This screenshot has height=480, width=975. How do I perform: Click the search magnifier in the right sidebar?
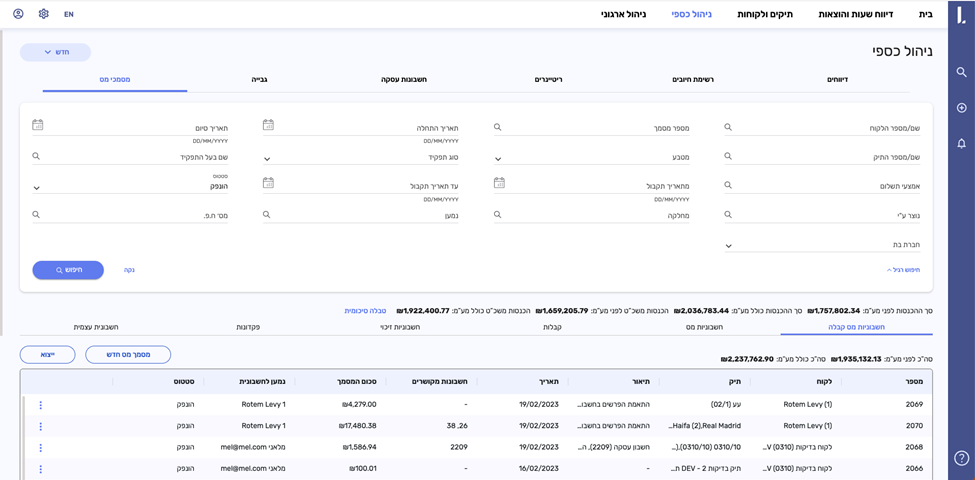coord(961,72)
